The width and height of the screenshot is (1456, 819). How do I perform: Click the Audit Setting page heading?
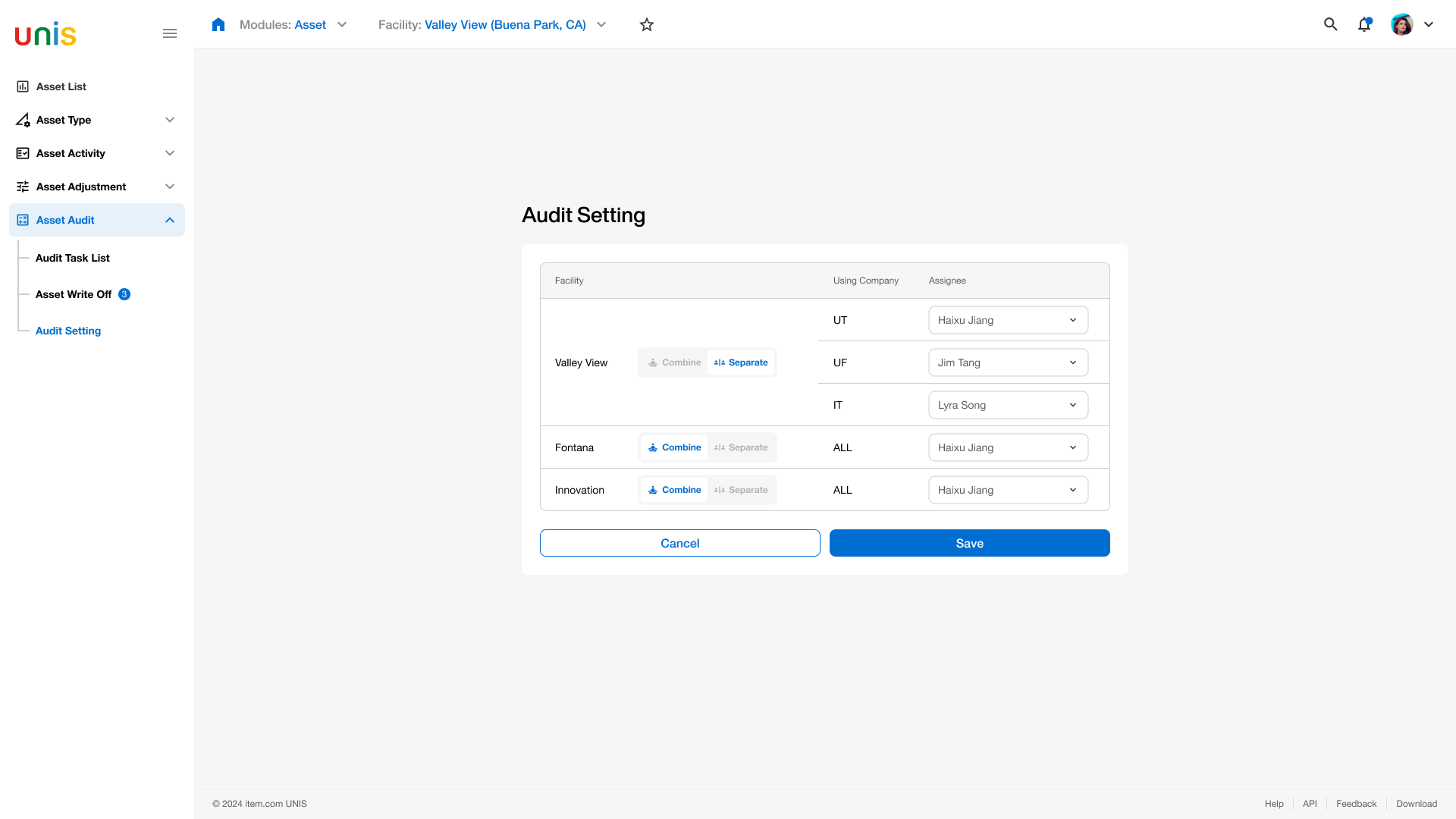(x=583, y=215)
